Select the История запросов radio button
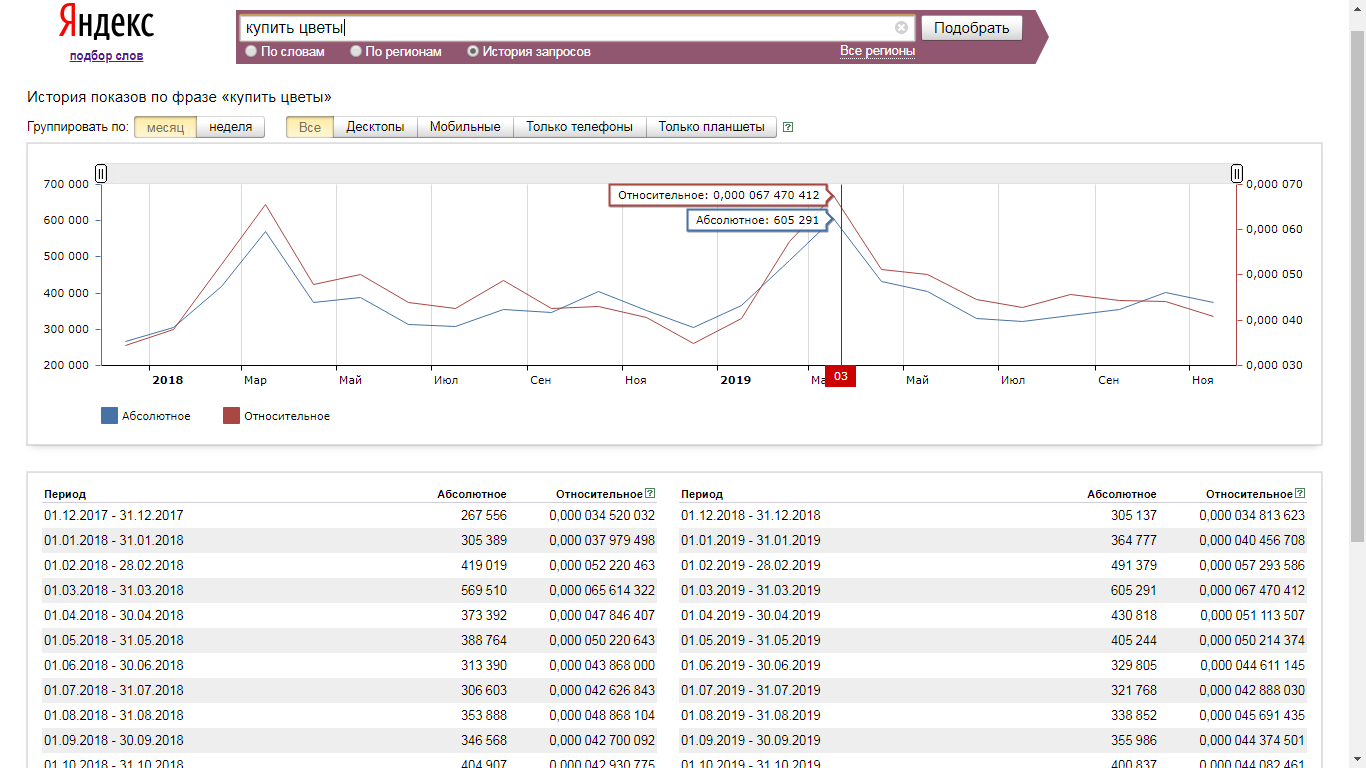The height and width of the screenshot is (768, 1366). pos(473,51)
